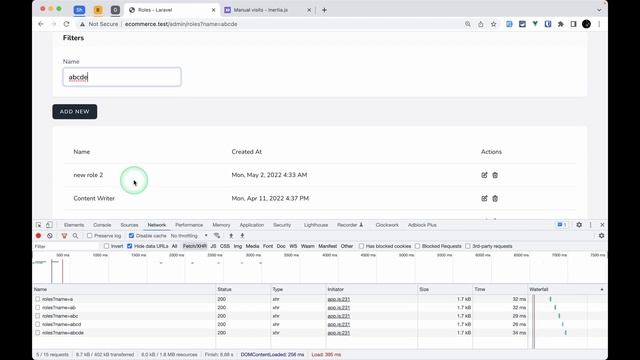Click the Name filter input with abcde
Viewport: 640px width, 360px height.
click(122, 77)
